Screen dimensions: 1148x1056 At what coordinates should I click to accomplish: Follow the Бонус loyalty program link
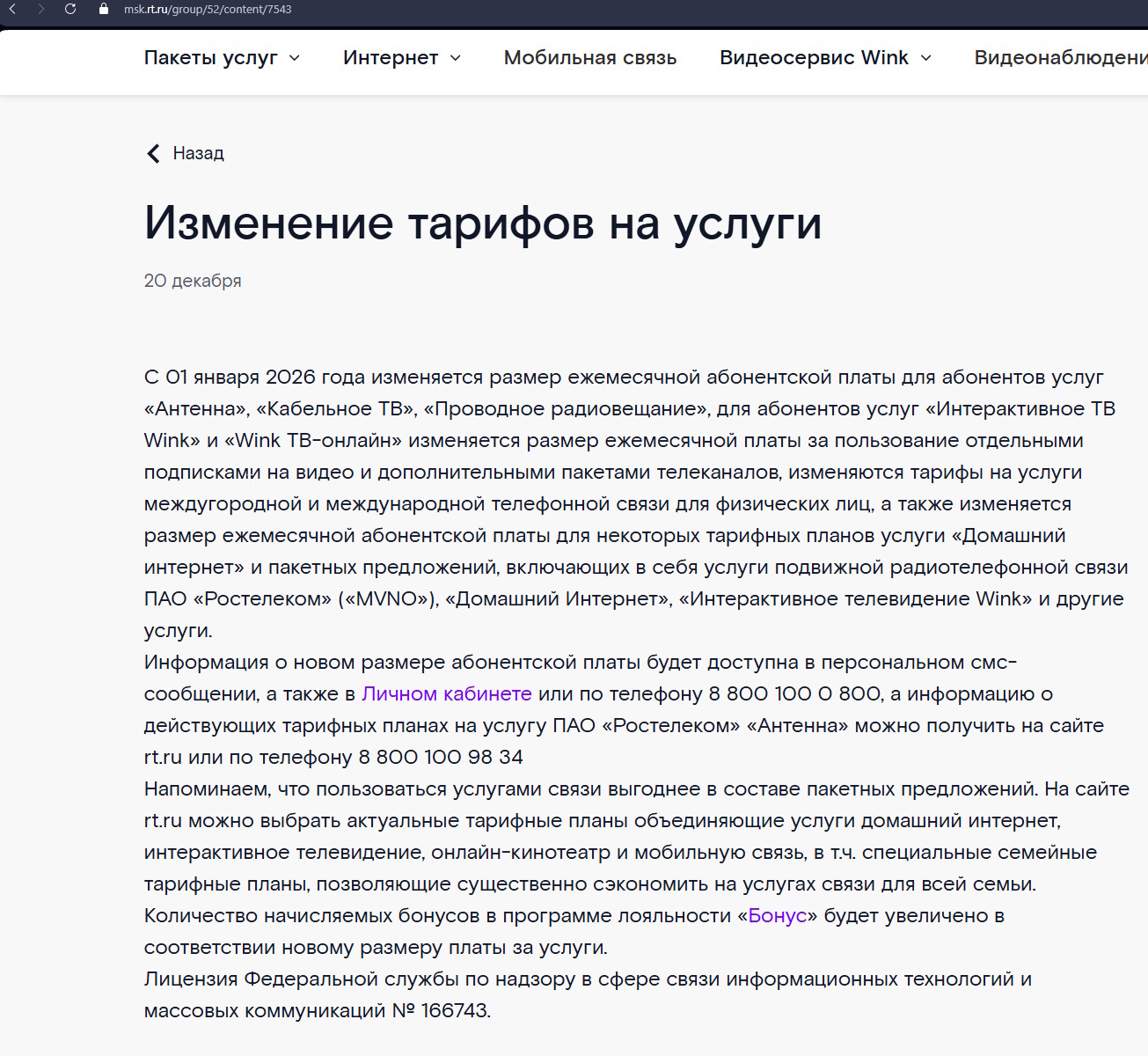pos(777,915)
